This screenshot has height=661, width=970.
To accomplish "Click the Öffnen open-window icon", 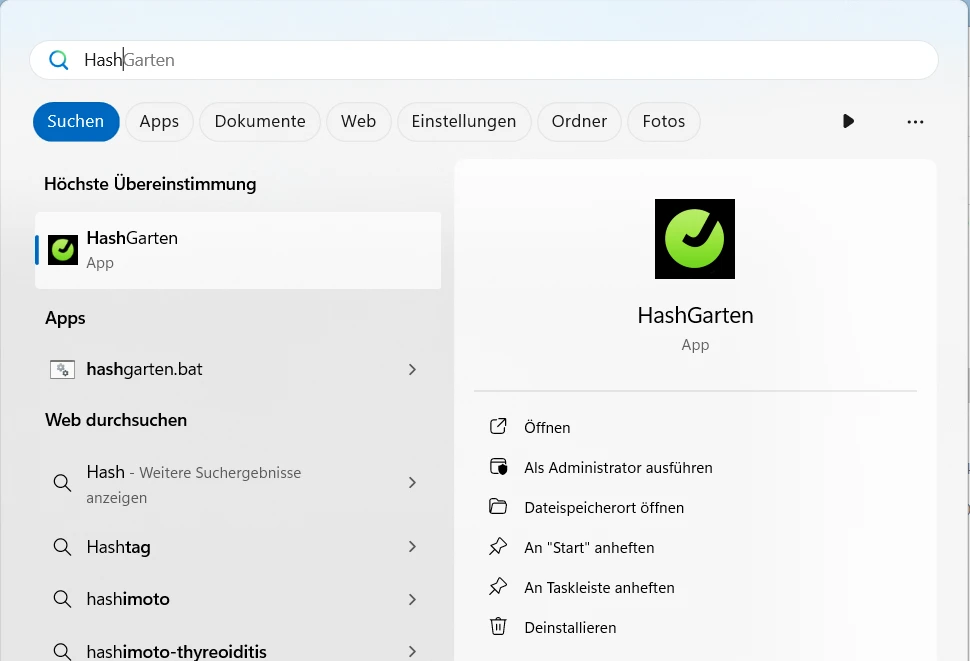I will (x=498, y=427).
